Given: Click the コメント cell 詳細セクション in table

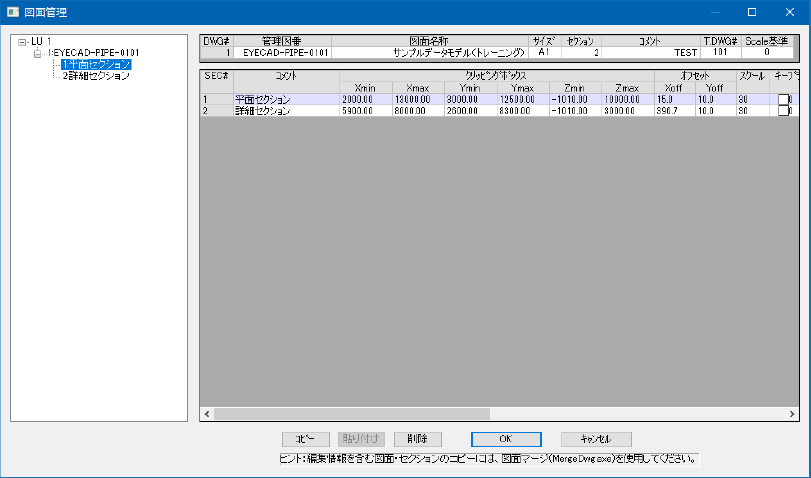Looking at the screenshot, I should click(x=287, y=110).
